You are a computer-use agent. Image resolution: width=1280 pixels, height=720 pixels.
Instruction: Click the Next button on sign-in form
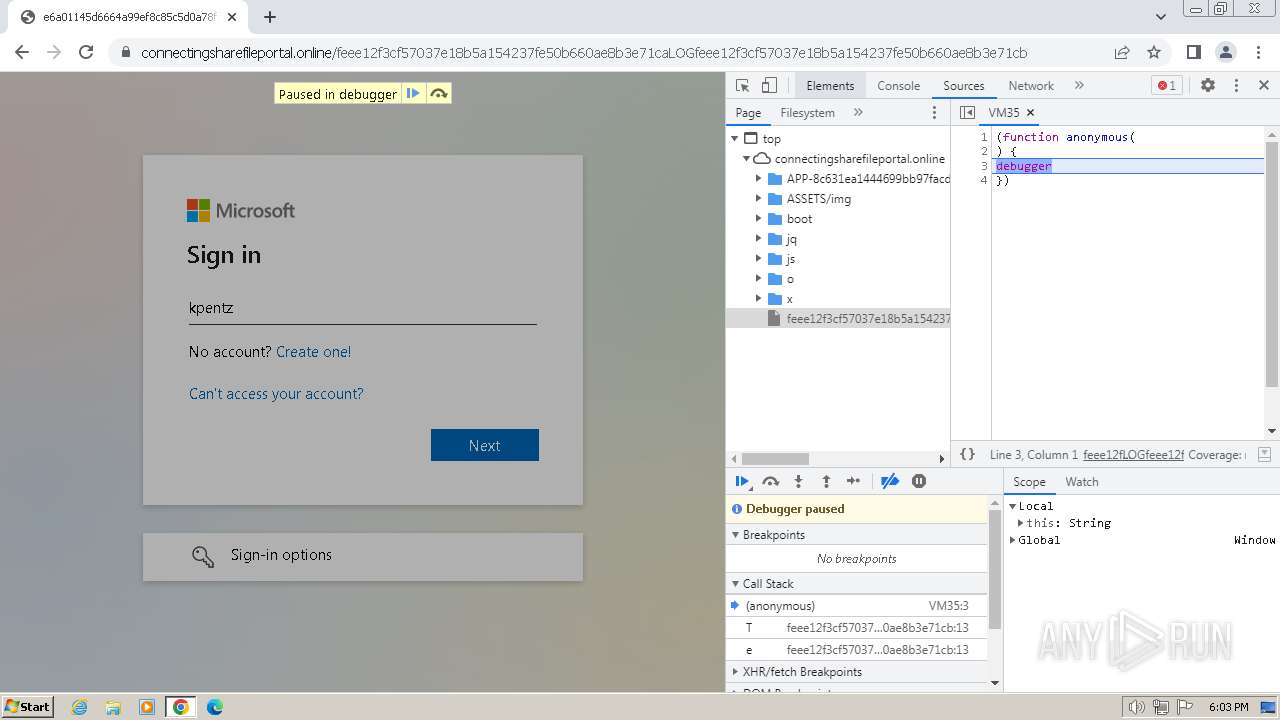[x=485, y=445]
